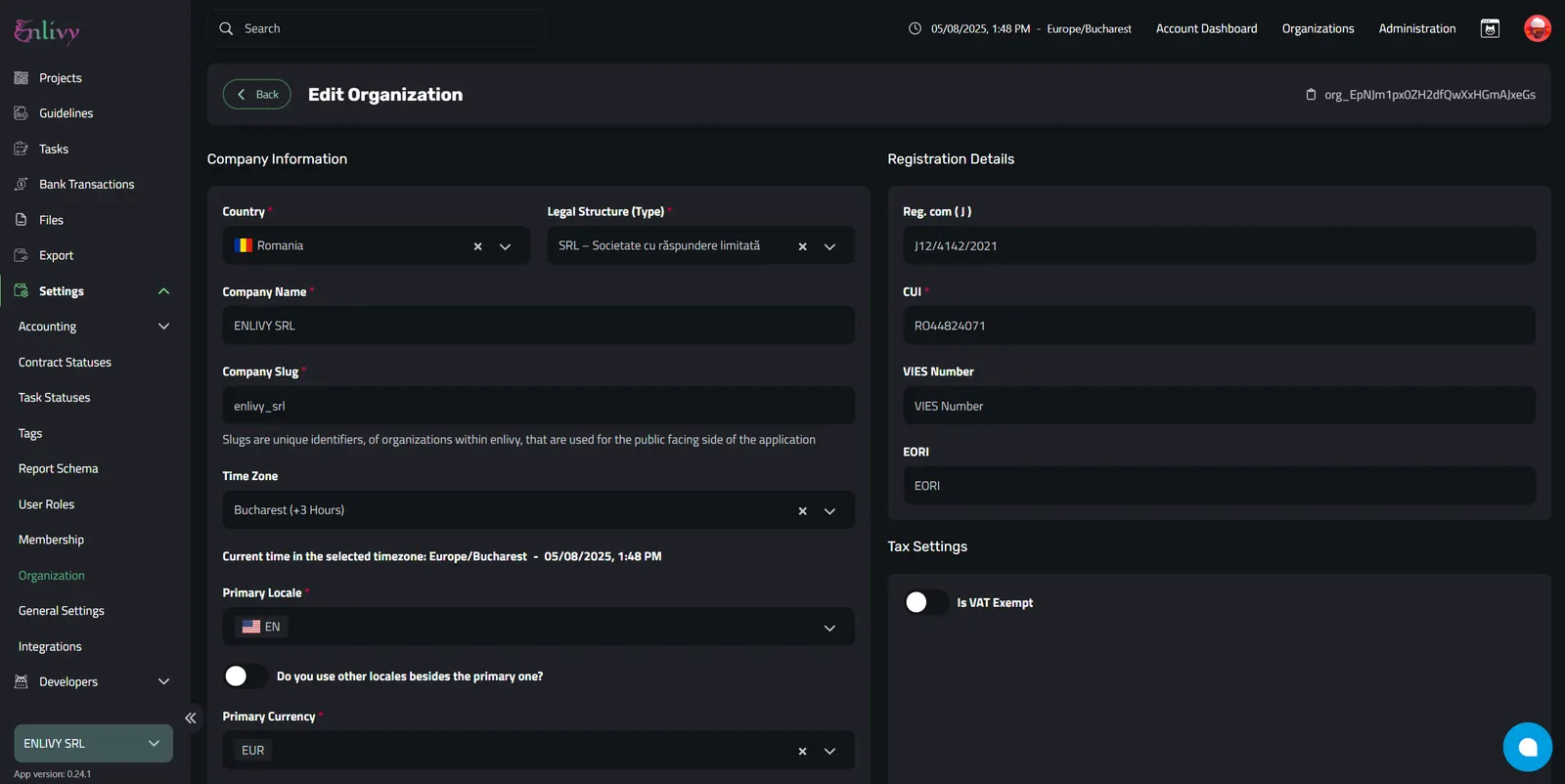Clear the Country selection
The width and height of the screenshot is (1565, 784).
click(x=477, y=246)
